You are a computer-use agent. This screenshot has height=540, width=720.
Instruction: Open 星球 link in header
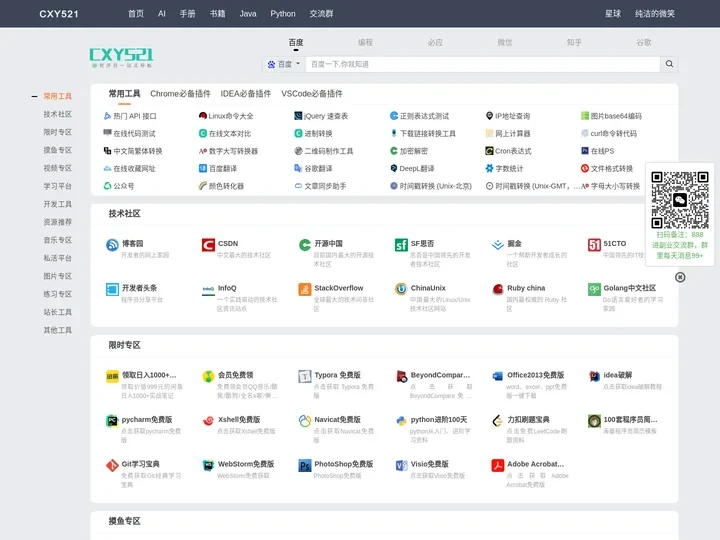613,14
